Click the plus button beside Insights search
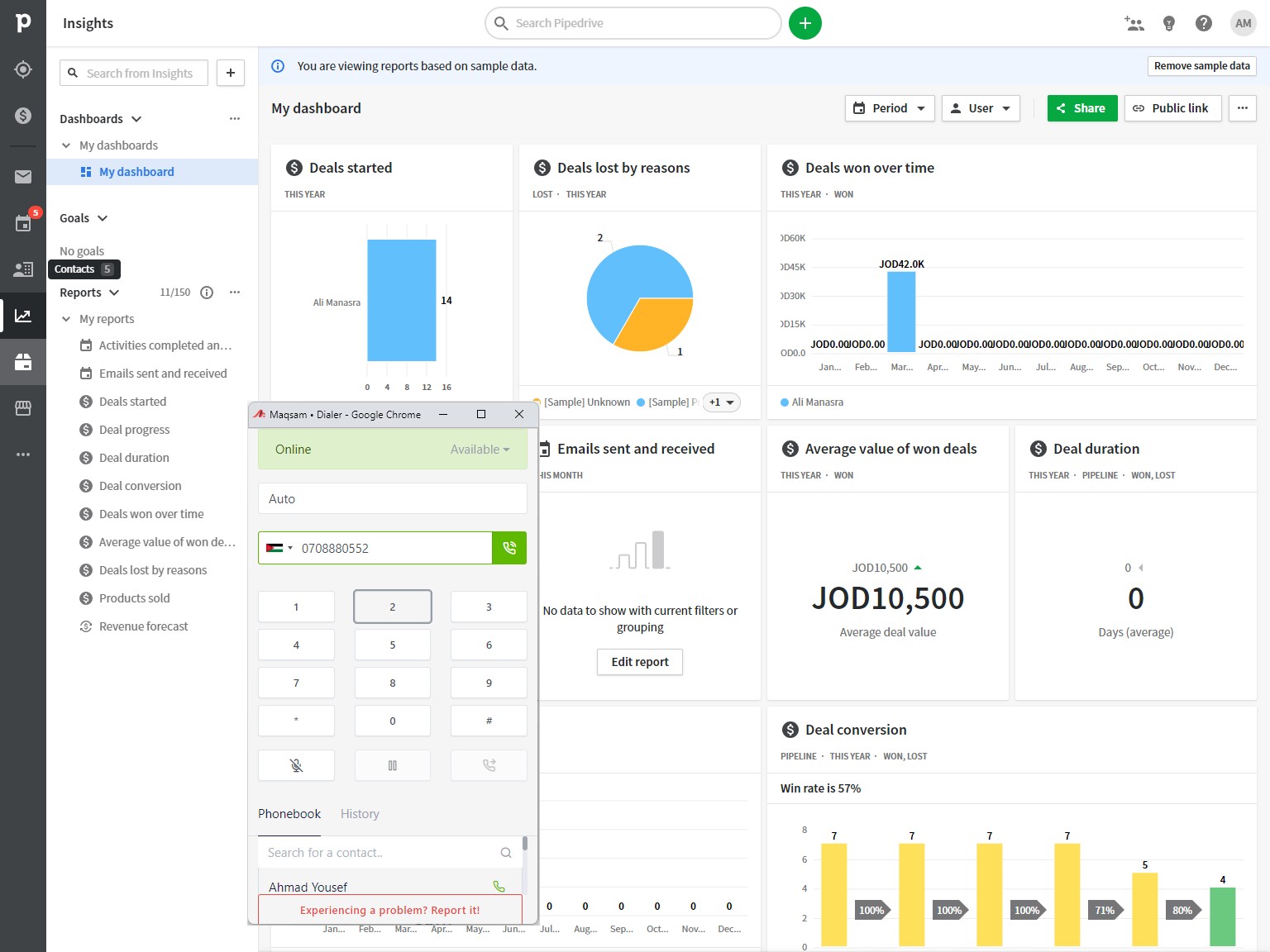The width and height of the screenshot is (1270, 952). 231,73
